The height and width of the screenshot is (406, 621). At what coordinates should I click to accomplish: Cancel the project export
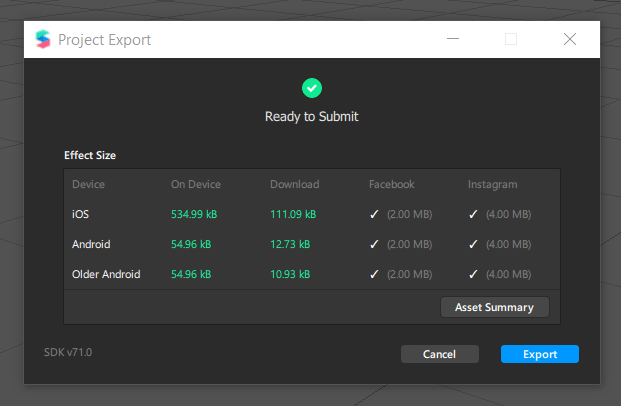(x=440, y=354)
